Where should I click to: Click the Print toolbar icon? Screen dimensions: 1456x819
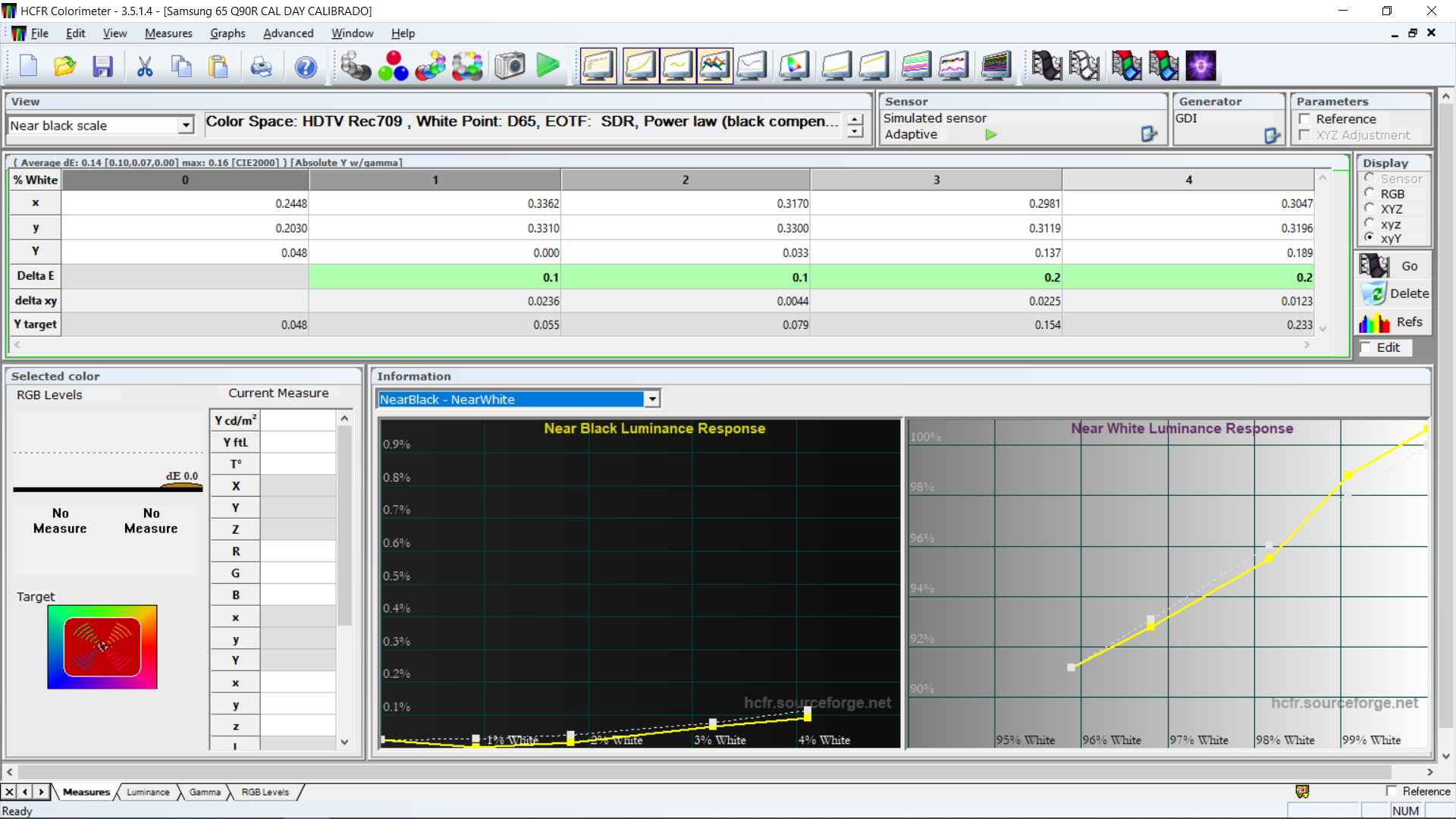(x=261, y=67)
